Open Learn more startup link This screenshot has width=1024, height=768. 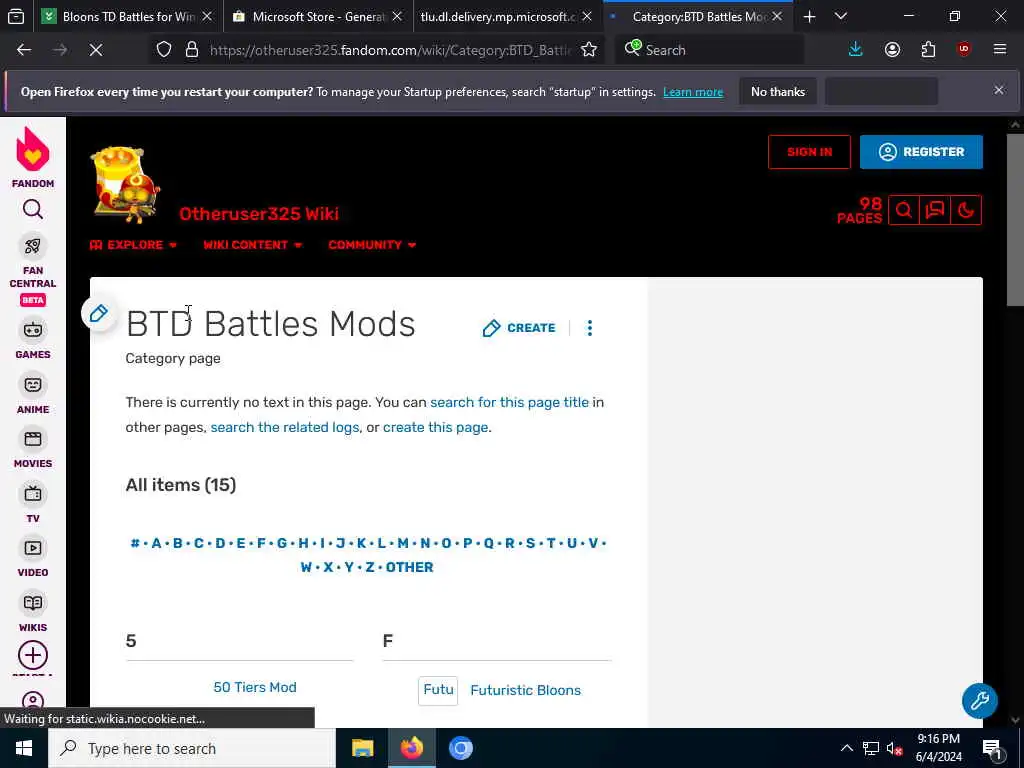tap(693, 92)
